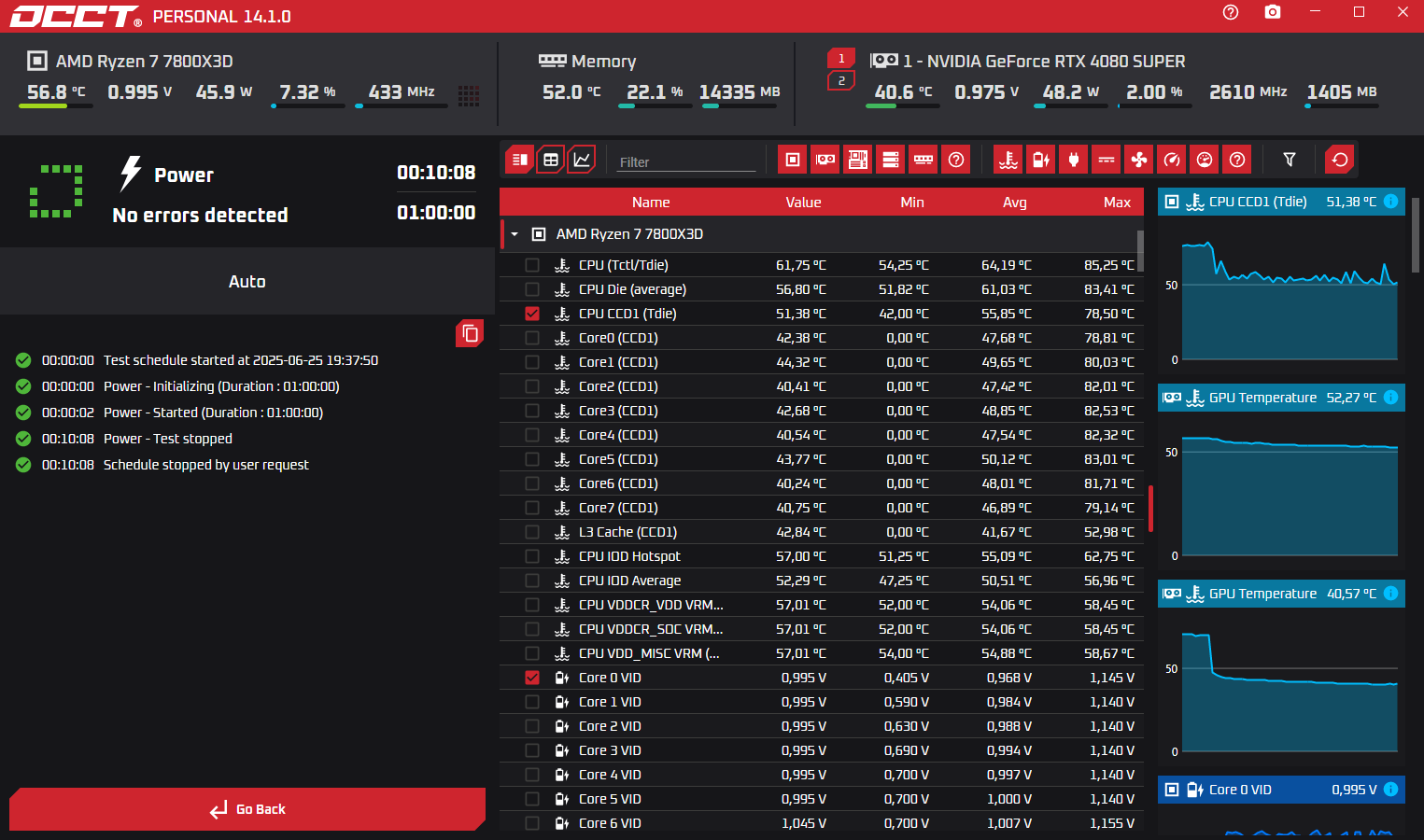Viewport: 1424px width, 840px height.
Task: Check the Core 5 VID checkbox
Action: [532, 799]
